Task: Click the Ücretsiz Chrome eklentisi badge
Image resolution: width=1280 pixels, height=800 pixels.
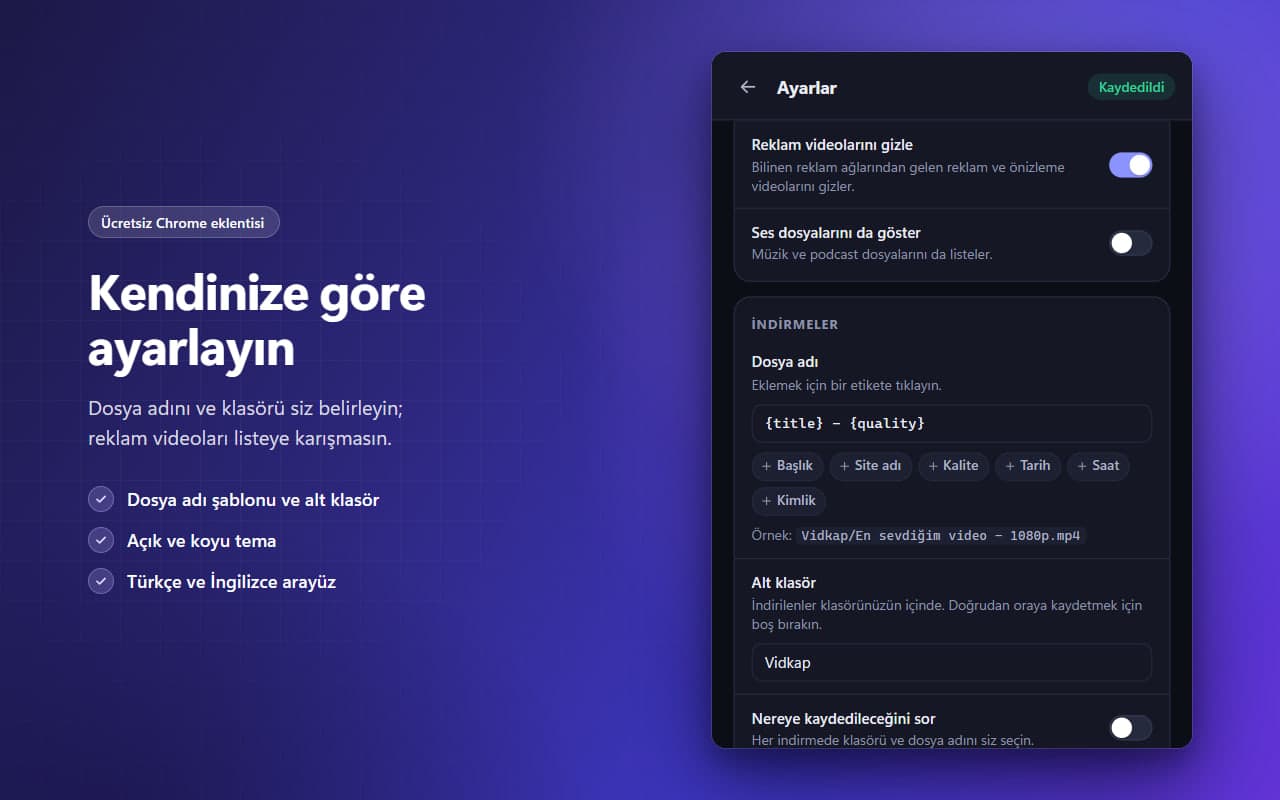Action: pyautogui.click(x=184, y=223)
